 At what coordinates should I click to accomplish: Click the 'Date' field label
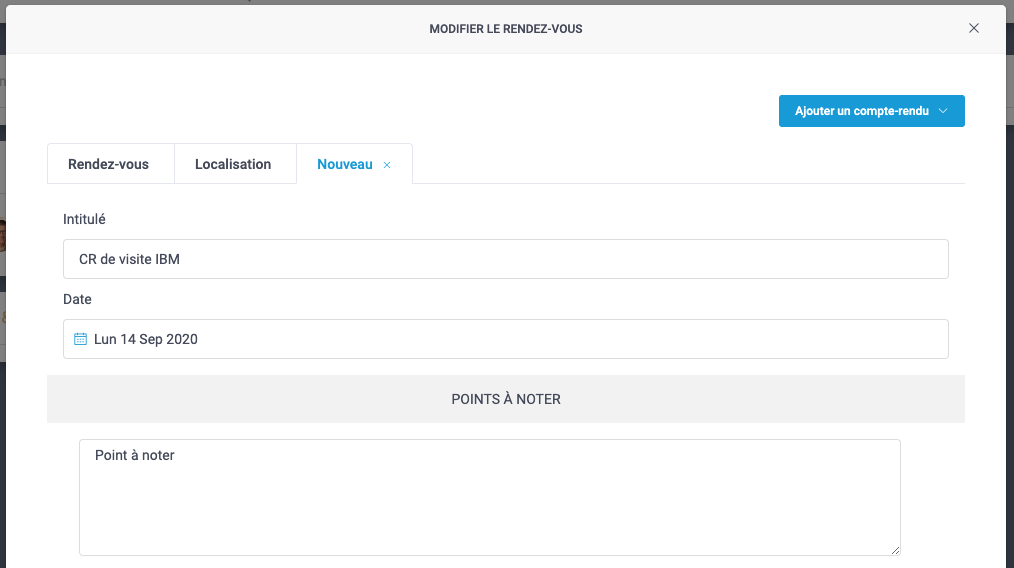click(x=77, y=299)
